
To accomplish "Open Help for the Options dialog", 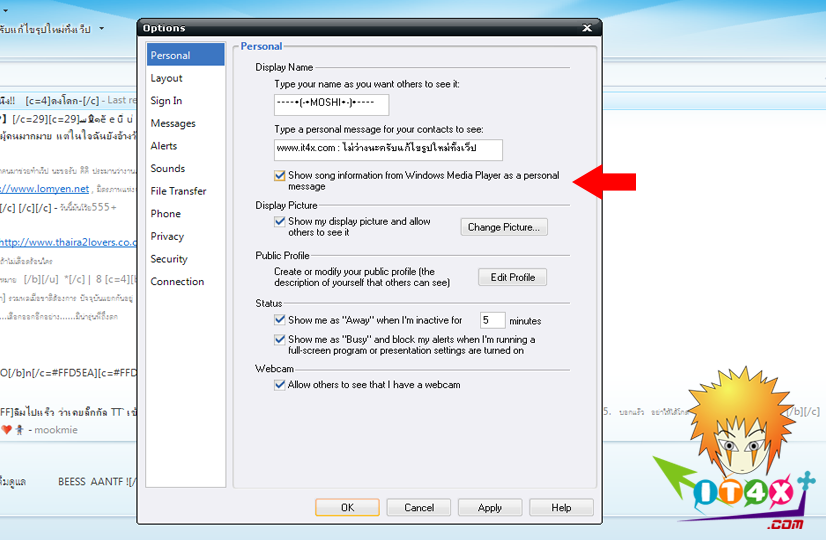I will [561, 507].
